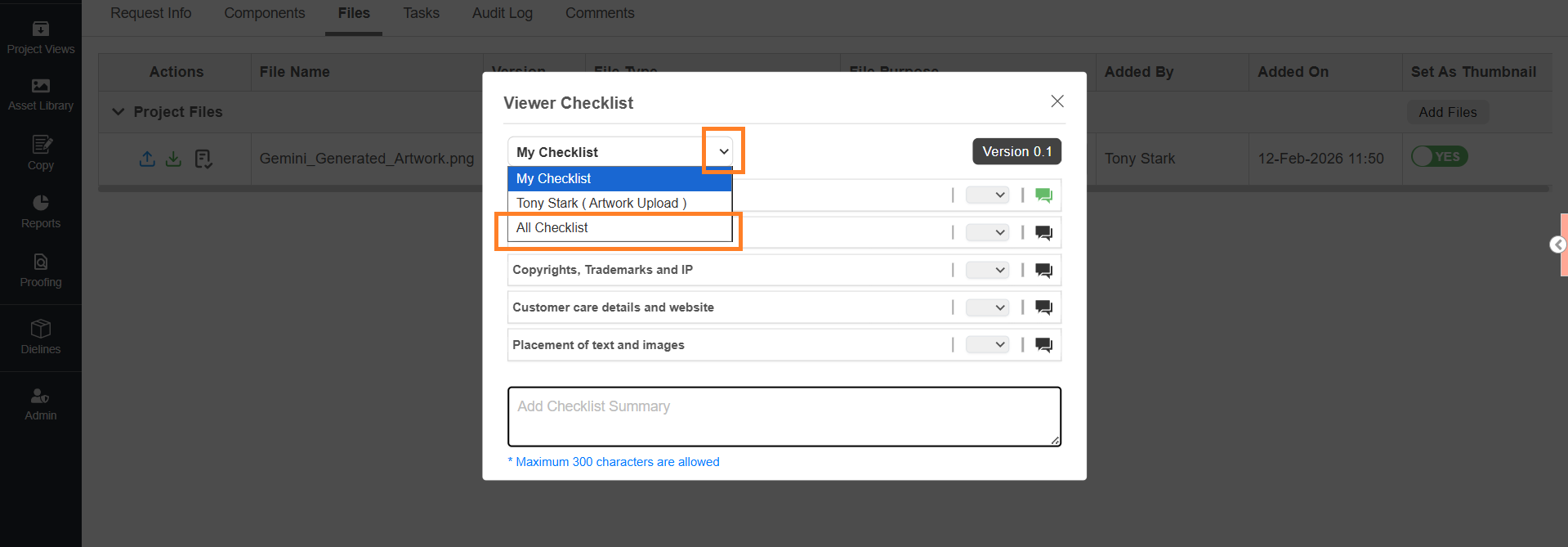
Task: Click the upload icon for Gemini_Generated_Artwork.png
Action: pos(147,159)
